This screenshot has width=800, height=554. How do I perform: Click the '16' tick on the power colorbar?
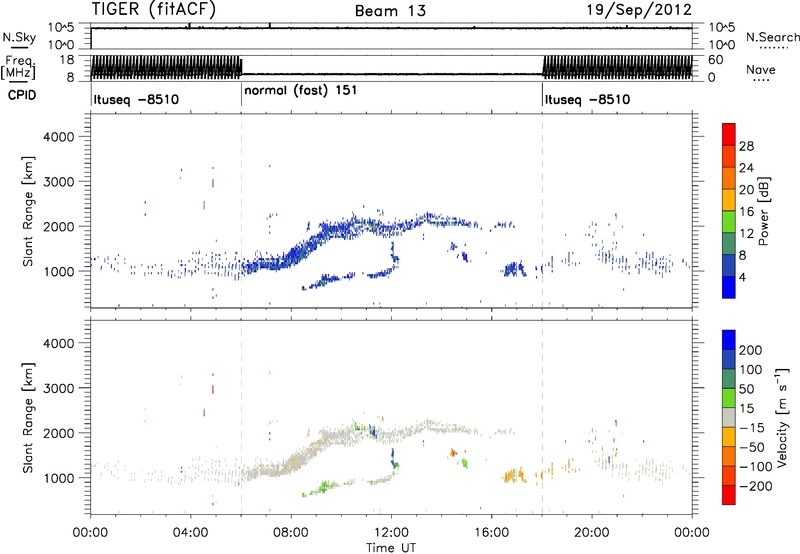point(746,212)
